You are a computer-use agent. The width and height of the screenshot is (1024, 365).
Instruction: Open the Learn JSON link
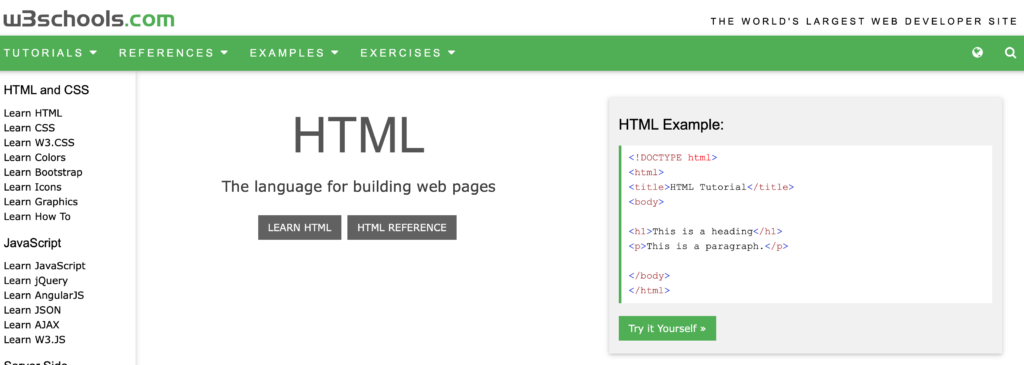pos(33,310)
